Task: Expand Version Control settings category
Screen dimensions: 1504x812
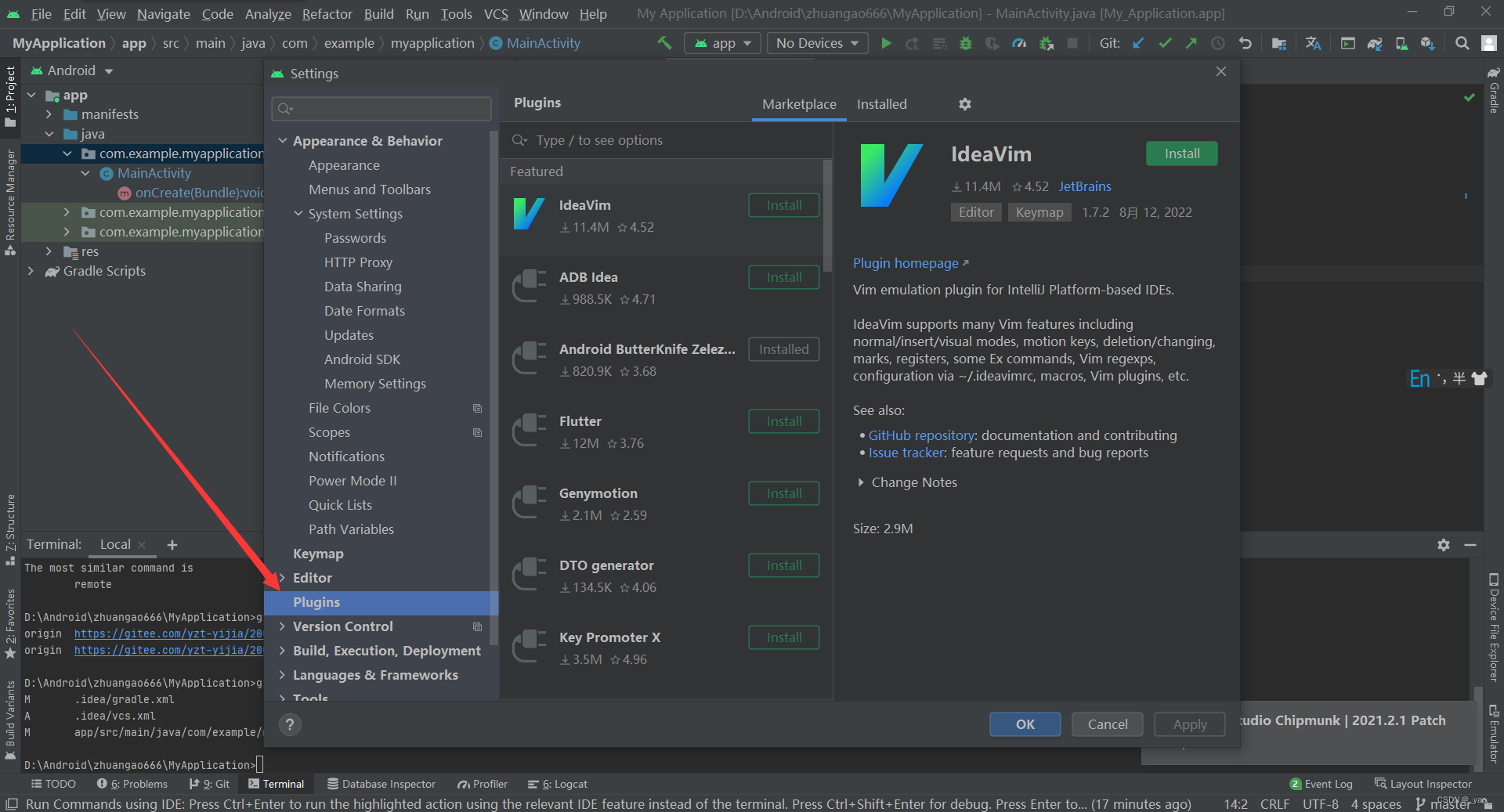Action: (283, 626)
